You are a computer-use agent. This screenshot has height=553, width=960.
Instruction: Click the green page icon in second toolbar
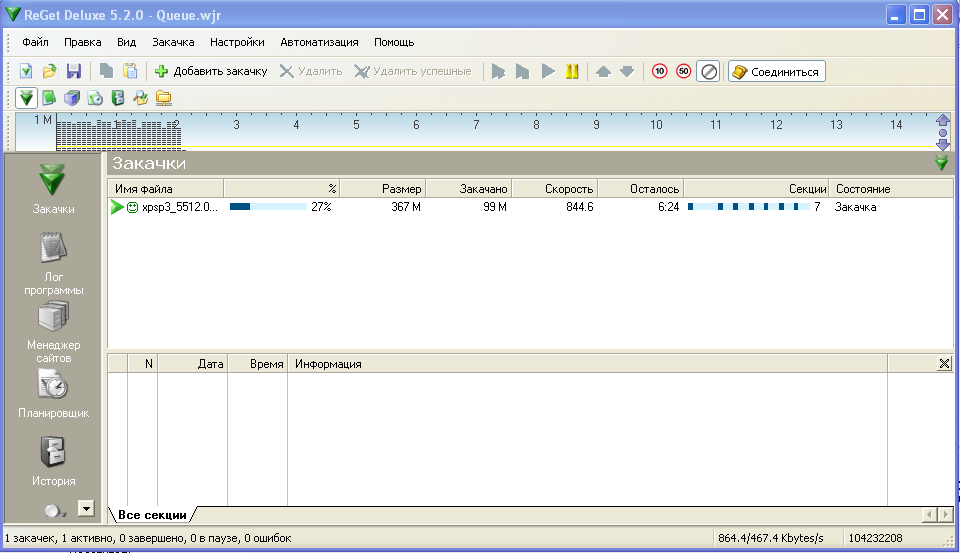pos(49,98)
